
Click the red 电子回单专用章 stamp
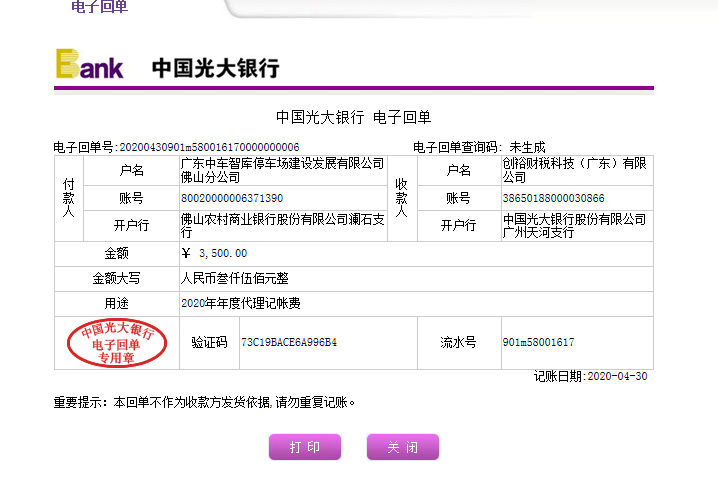117,343
